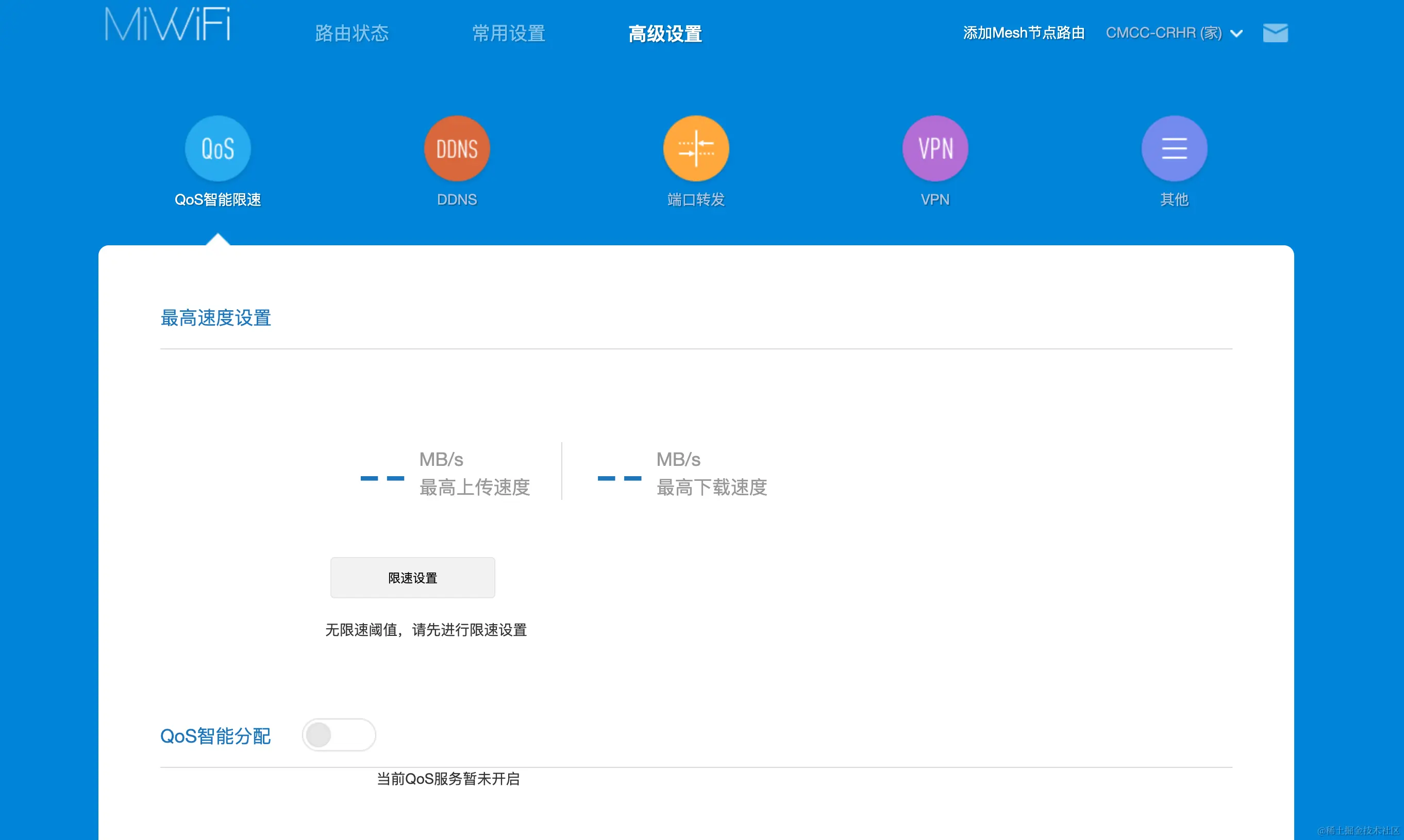Open the 其他 (Other) menu icon
The height and width of the screenshot is (840, 1404).
[1174, 149]
